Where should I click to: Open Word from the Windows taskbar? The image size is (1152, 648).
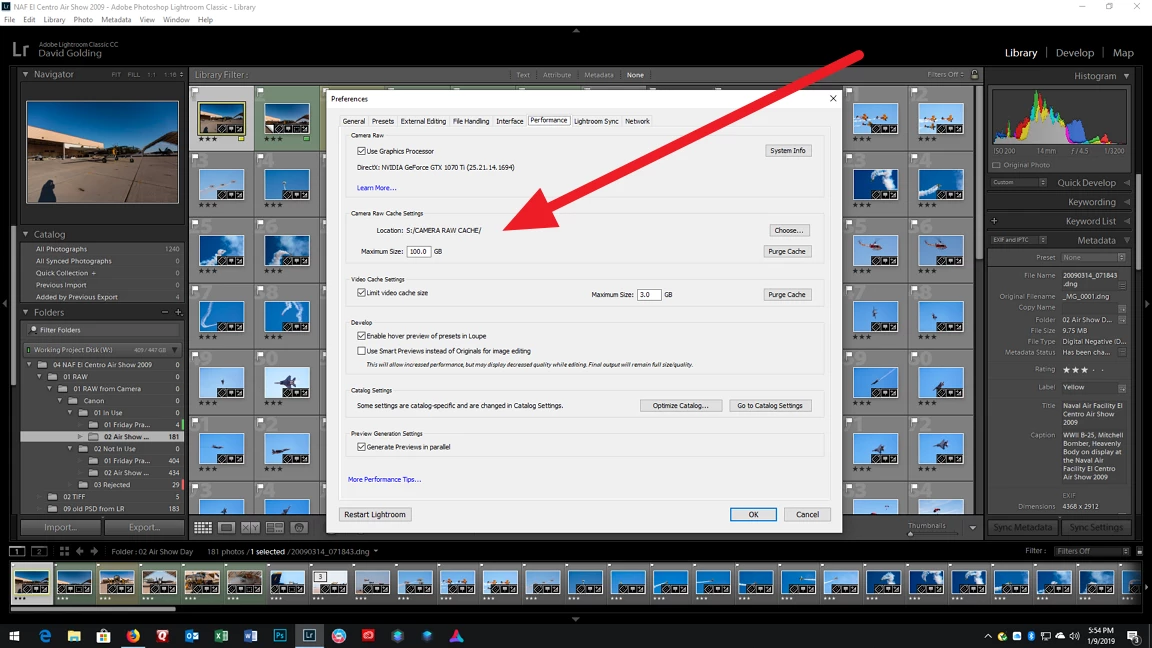251,636
